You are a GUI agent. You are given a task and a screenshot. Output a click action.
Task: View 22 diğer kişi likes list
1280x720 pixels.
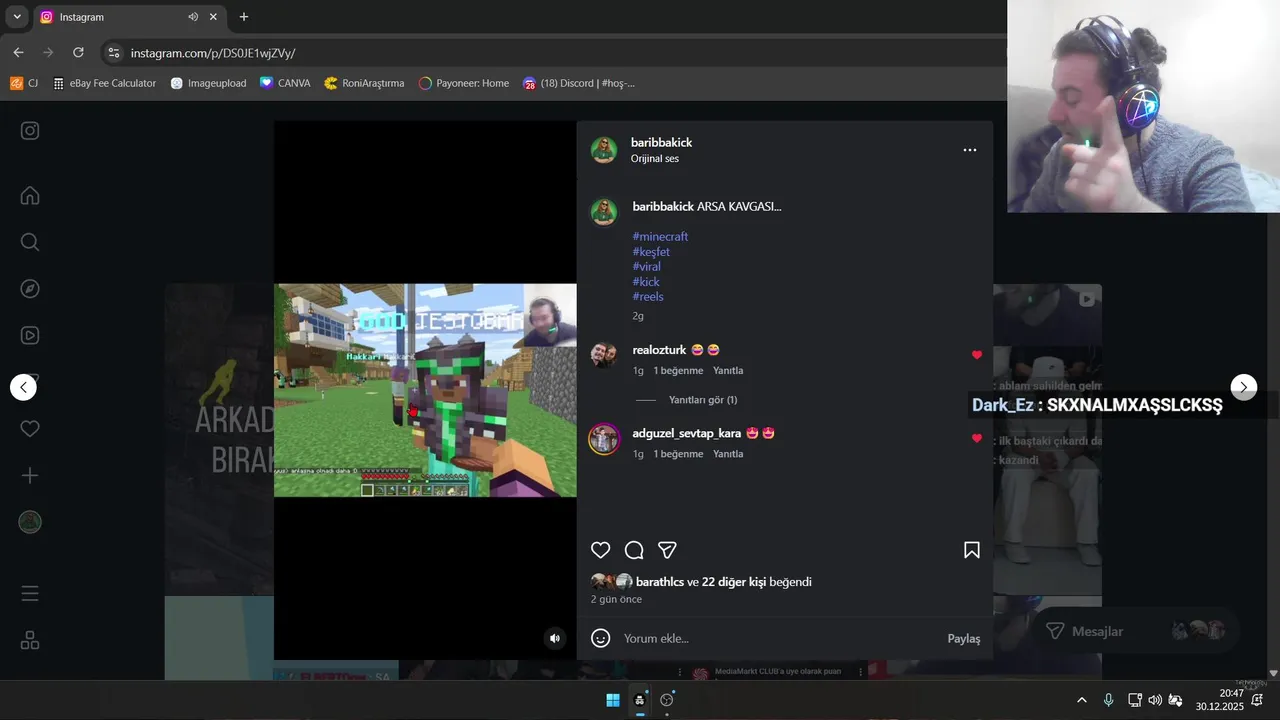tap(733, 582)
